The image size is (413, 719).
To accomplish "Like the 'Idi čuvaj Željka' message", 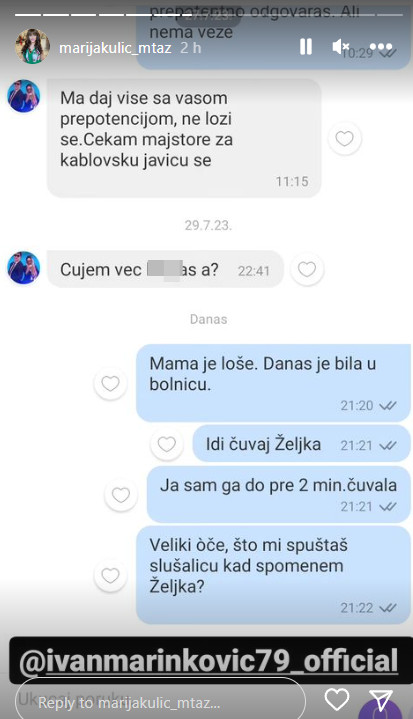I will click(166, 444).
